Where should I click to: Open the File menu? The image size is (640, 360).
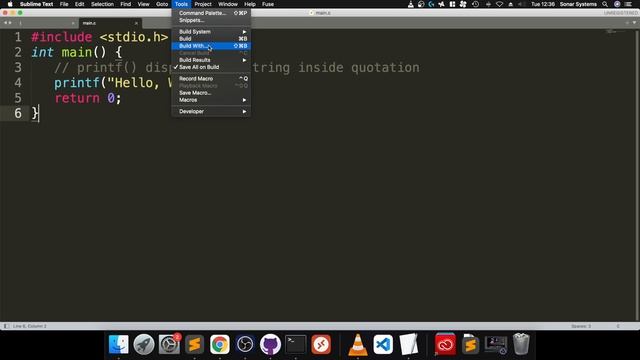tap(64, 4)
